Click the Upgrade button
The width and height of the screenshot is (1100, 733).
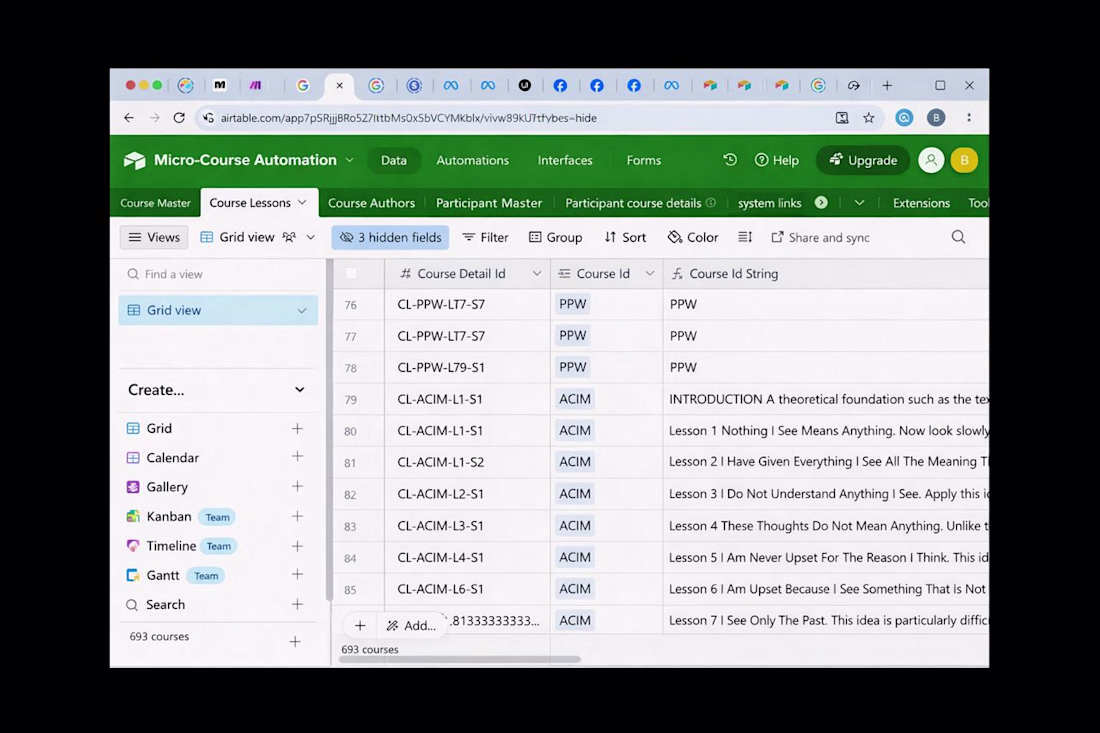point(863,160)
